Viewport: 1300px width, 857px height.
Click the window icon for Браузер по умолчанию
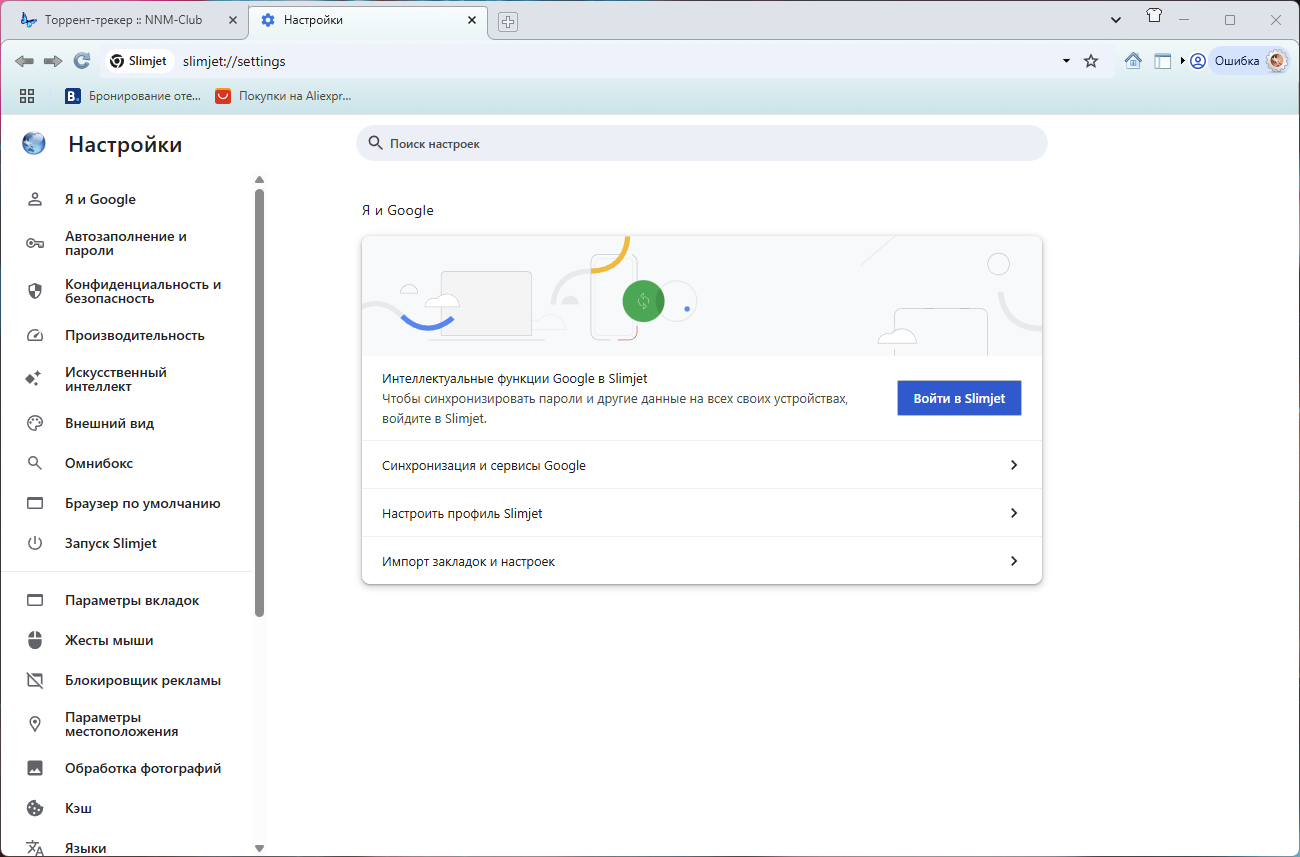[x=35, y=503]
